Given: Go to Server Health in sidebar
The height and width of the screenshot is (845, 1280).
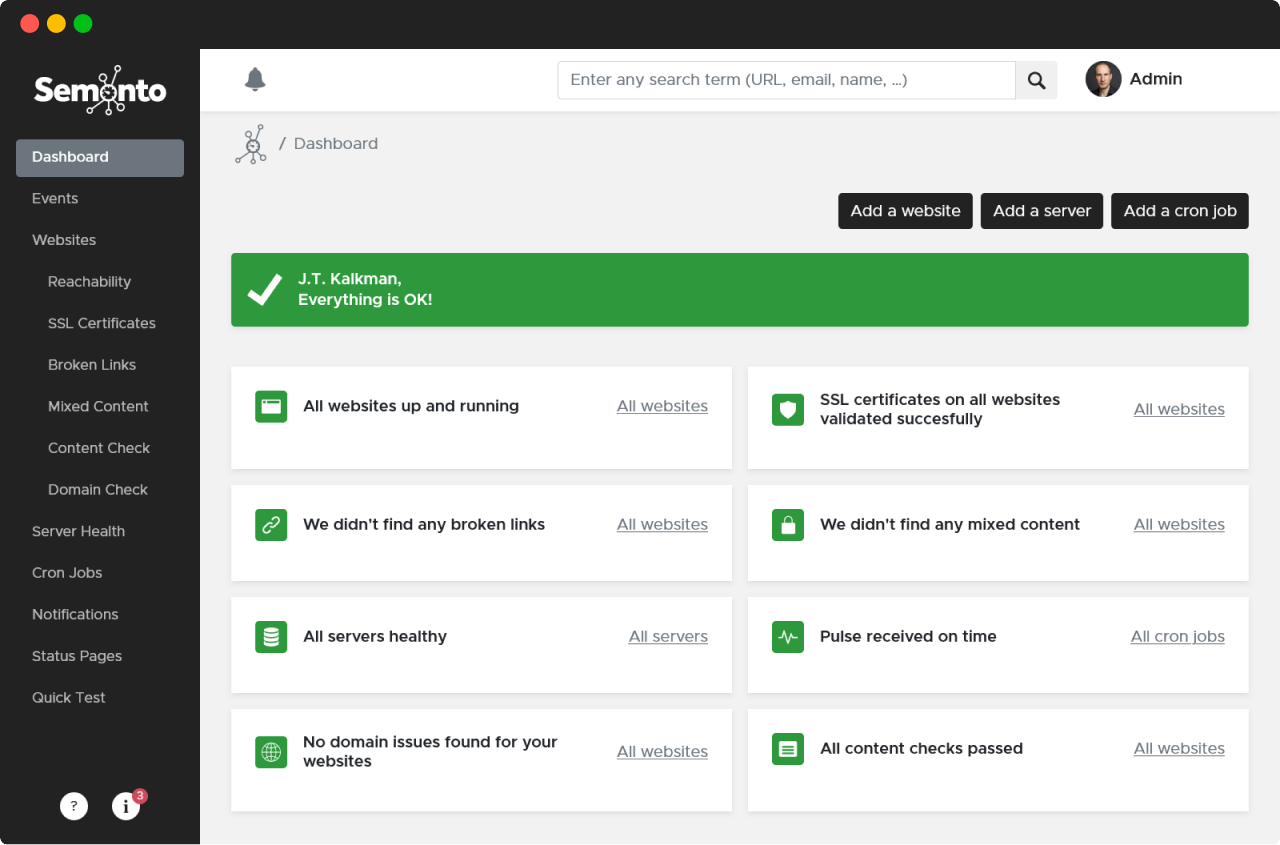Looking at the screenshot, I should (78, 532).
